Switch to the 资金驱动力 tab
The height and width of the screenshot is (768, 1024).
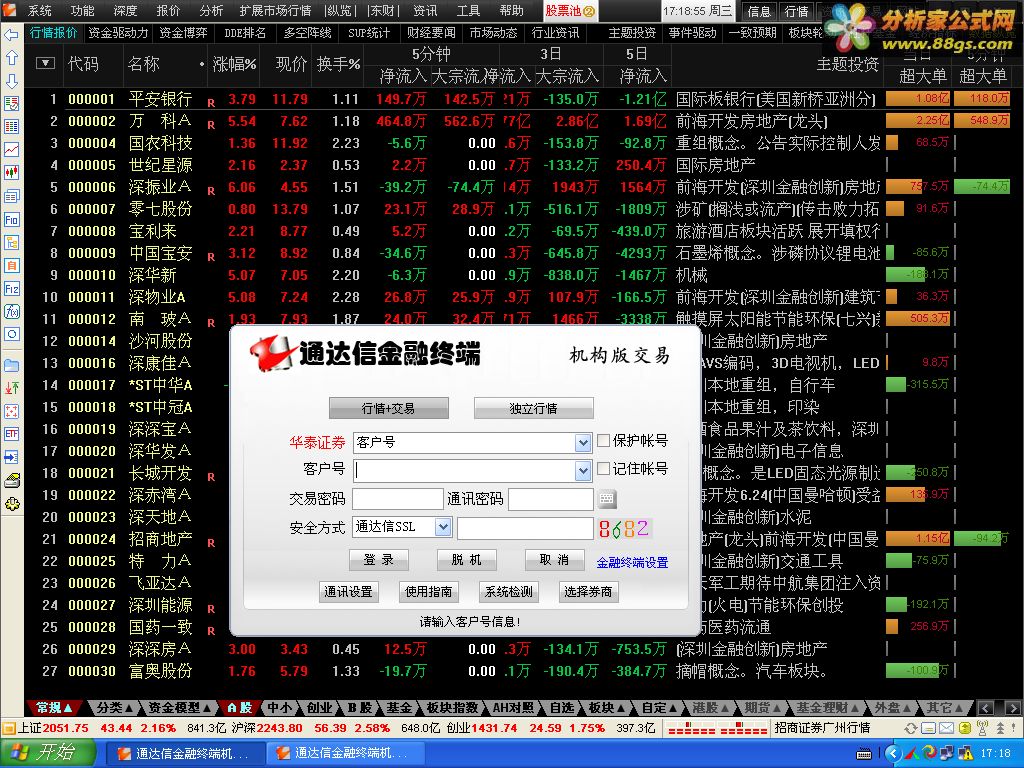pos(118,33)
